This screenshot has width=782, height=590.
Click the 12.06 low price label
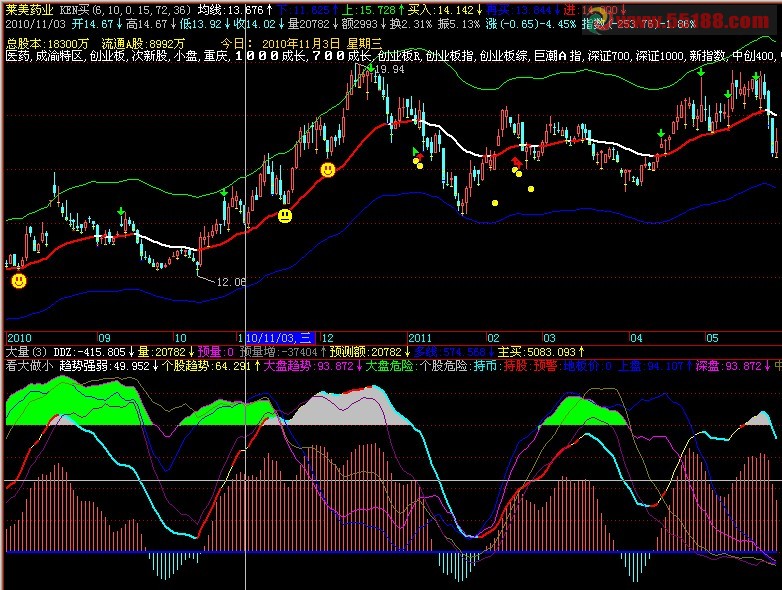click(231, 283)
